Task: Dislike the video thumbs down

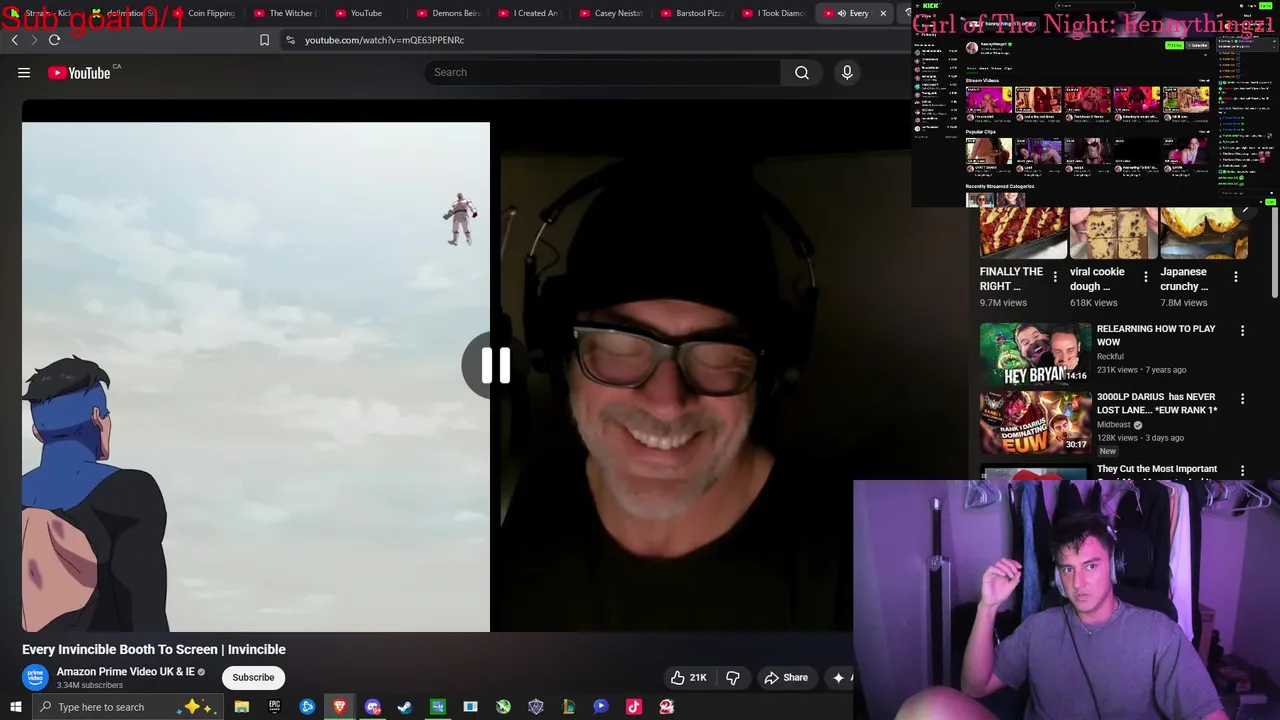Action: pos(733,677)
